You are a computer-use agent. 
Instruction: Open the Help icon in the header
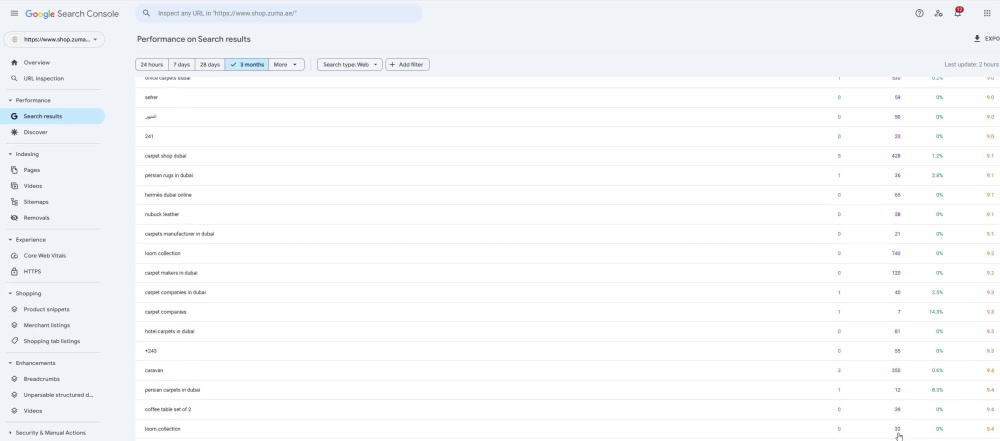coord(919,13)
